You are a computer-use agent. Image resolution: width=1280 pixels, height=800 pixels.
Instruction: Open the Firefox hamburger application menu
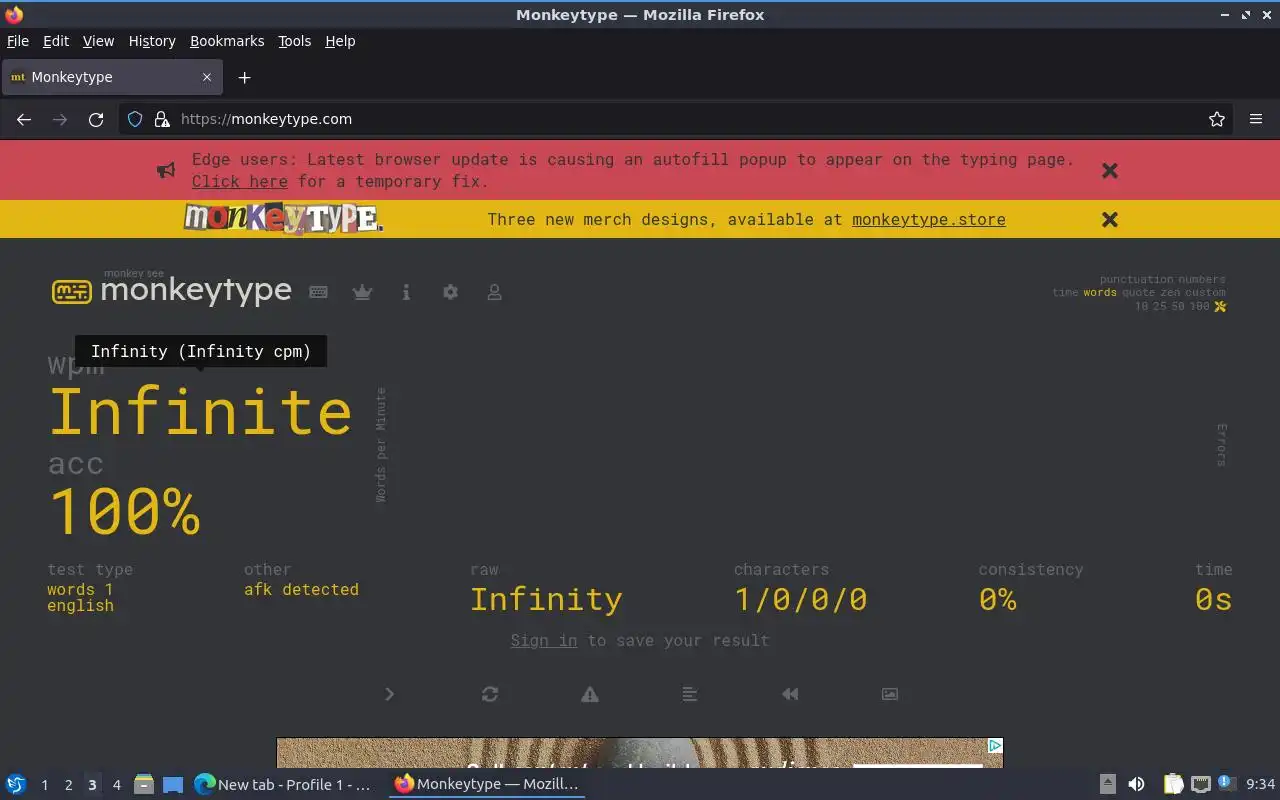tap(1256, 119)
